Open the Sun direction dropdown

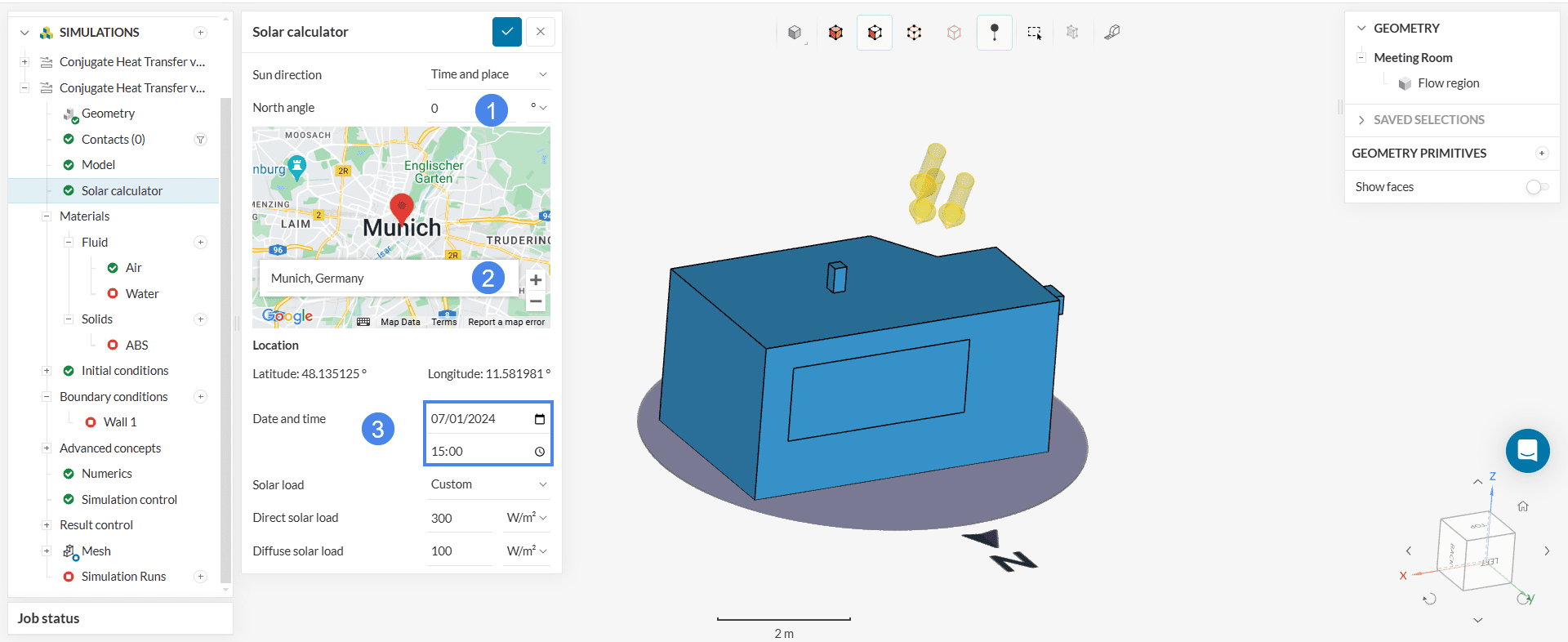(x=488, y=74)
